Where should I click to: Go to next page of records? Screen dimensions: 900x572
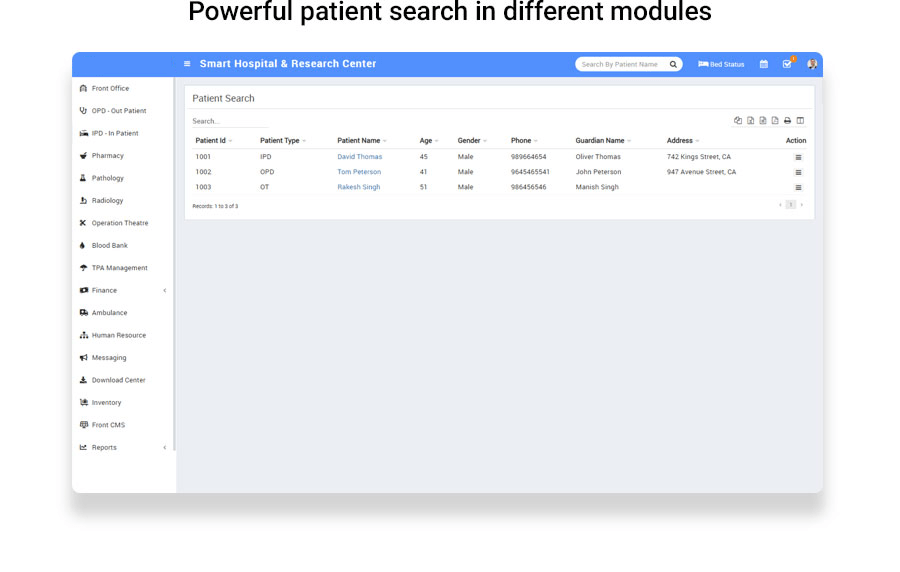tap(801, 205)
